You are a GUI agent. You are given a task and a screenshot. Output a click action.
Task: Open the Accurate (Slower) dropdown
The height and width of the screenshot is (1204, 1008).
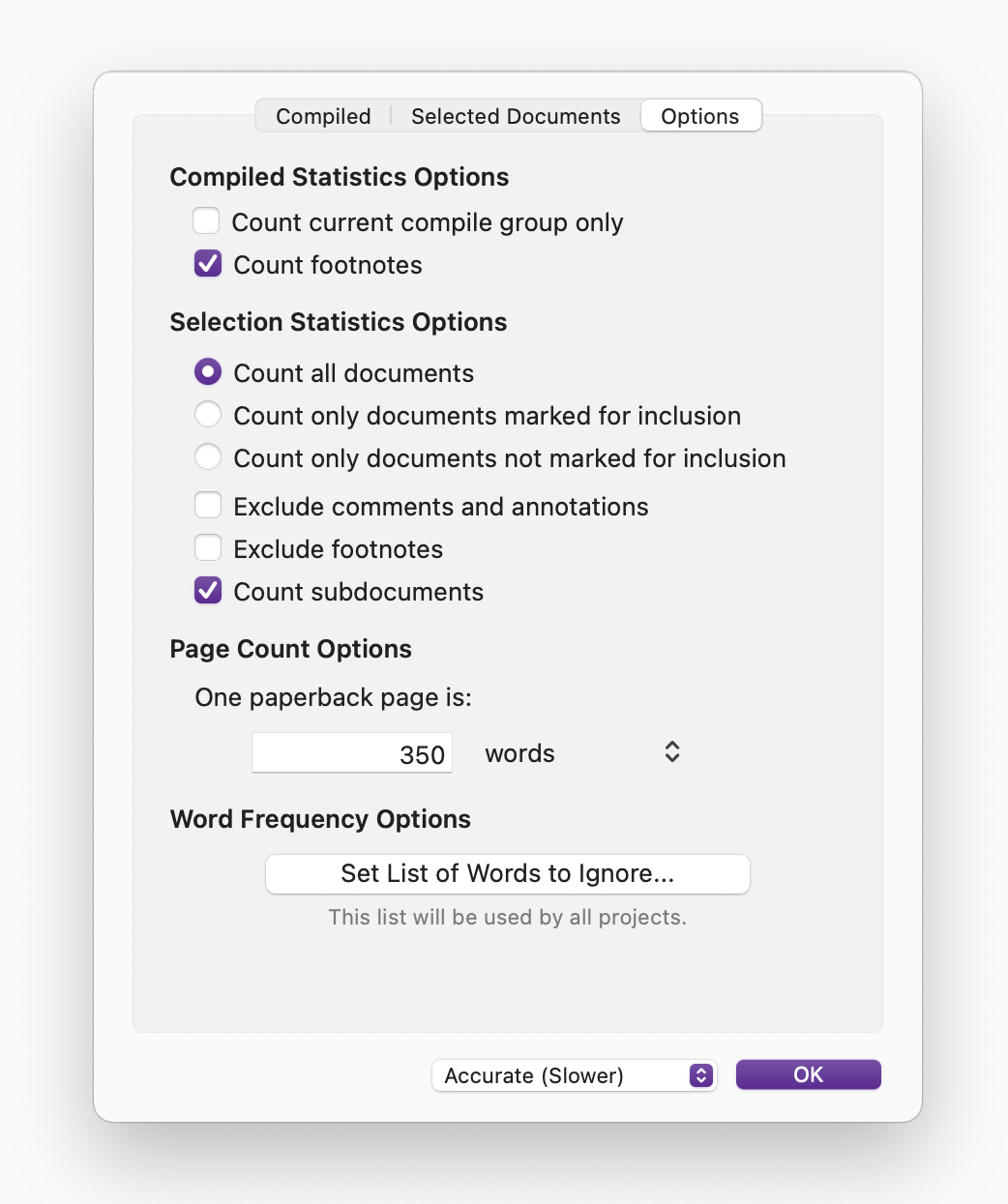pyautogui.click(x=561, y=1075)
